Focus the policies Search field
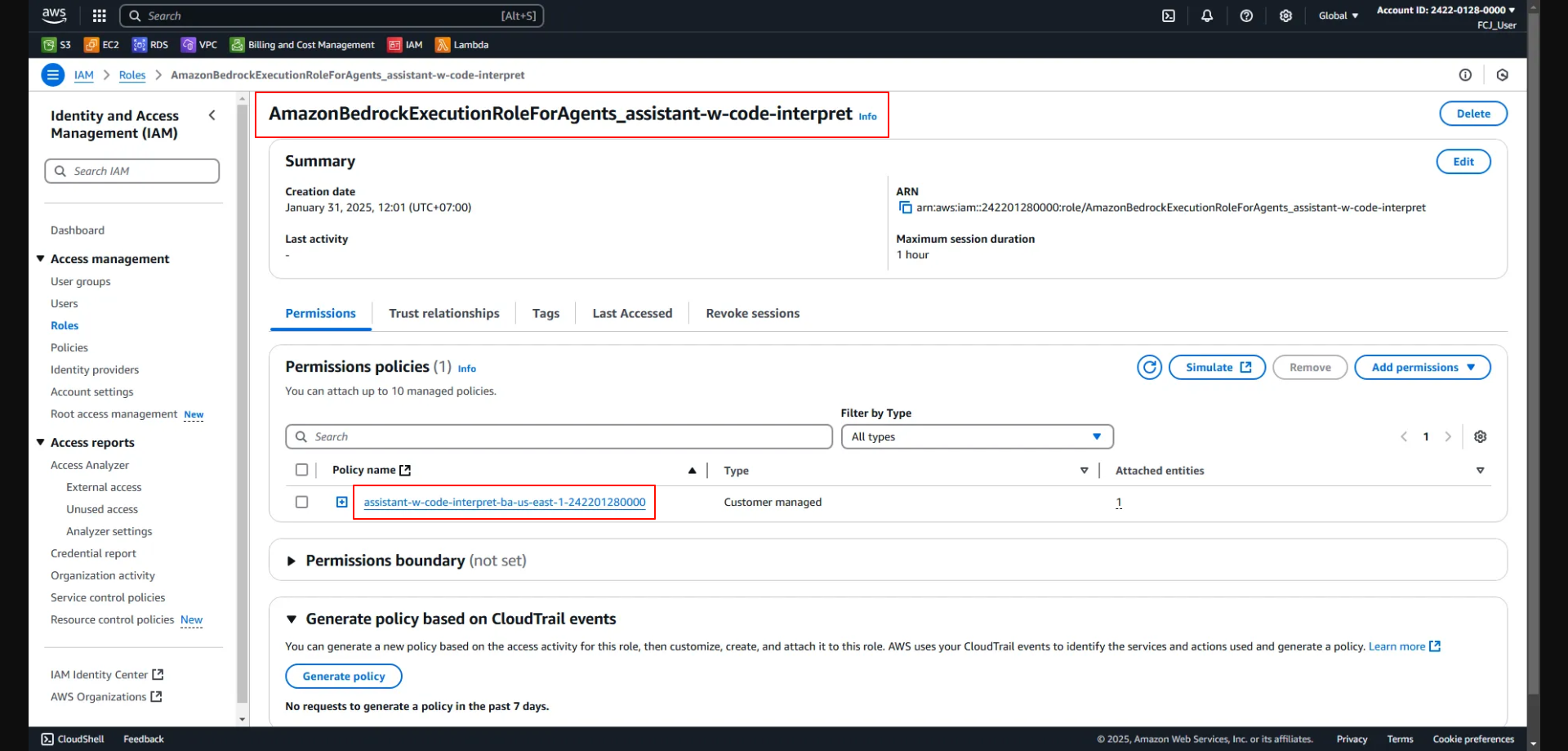Image resolution: width=1568 pixels, height=751 pixels. [x=559, y=436]
